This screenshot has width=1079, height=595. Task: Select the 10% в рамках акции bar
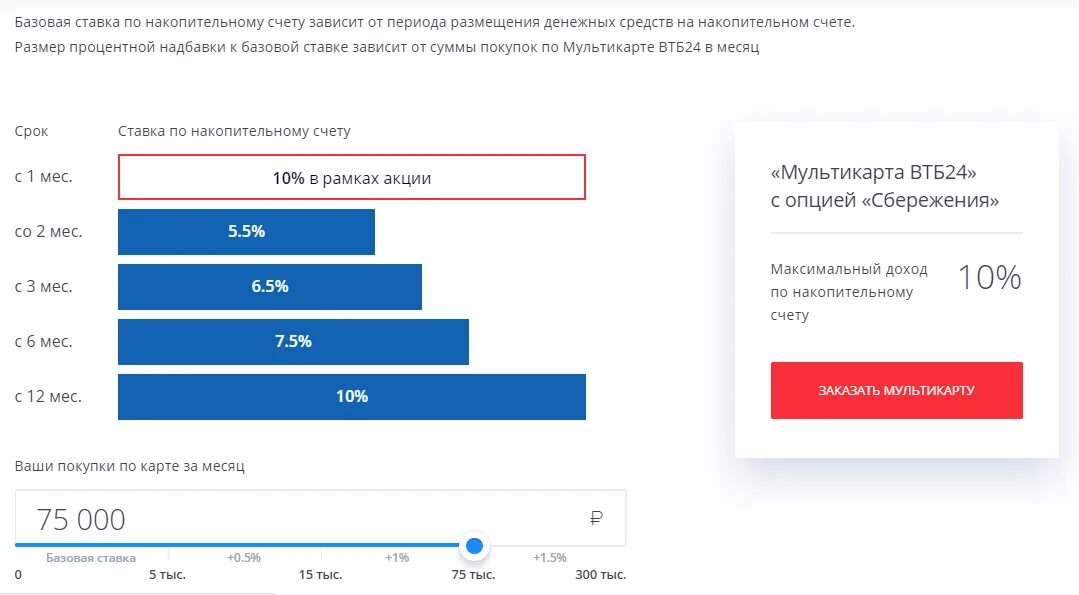pyautogui.click(x=352, y=178)
